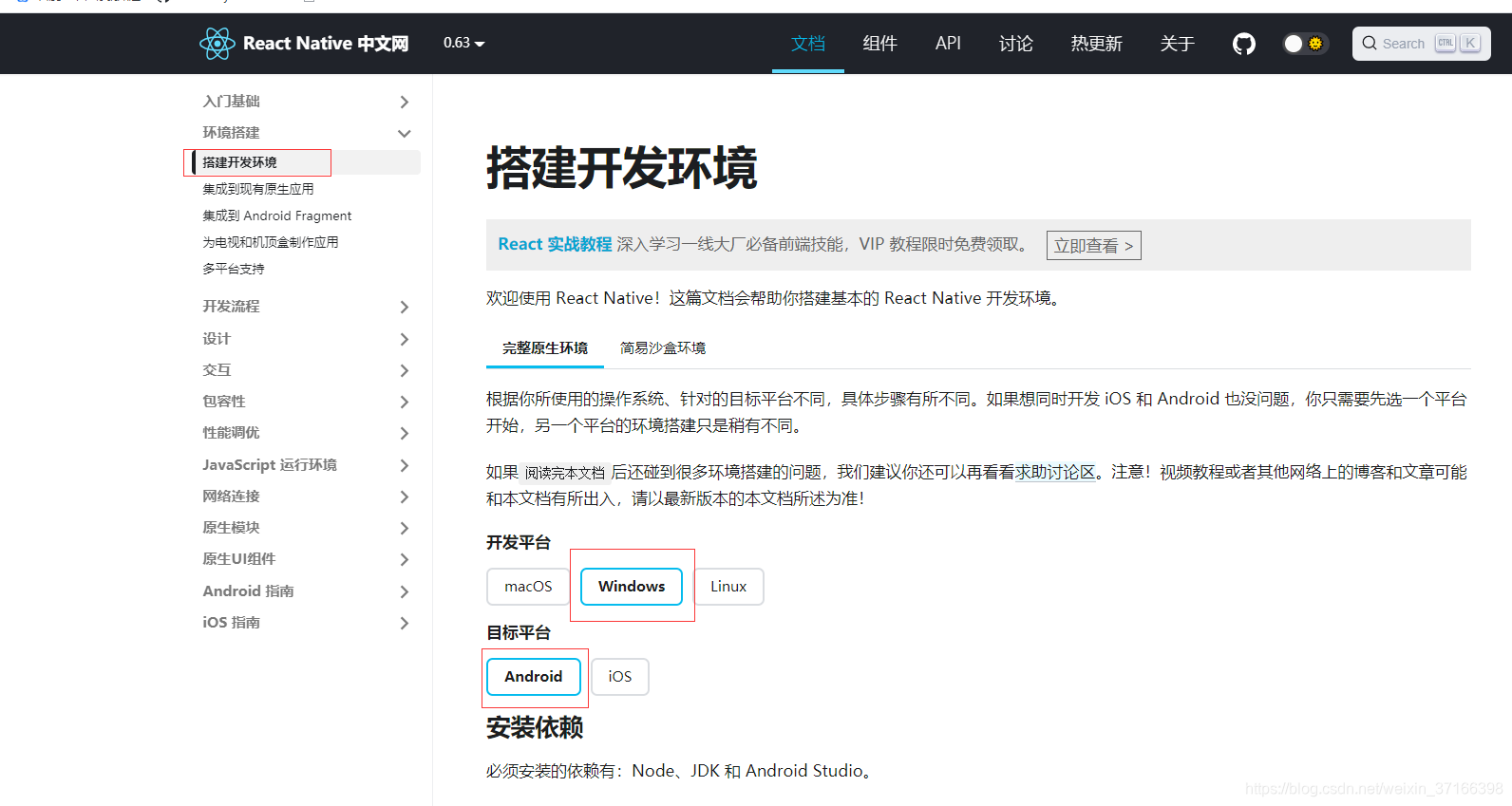Expand the 原生UI组件 sidebar section

click(x=306, y=559)
